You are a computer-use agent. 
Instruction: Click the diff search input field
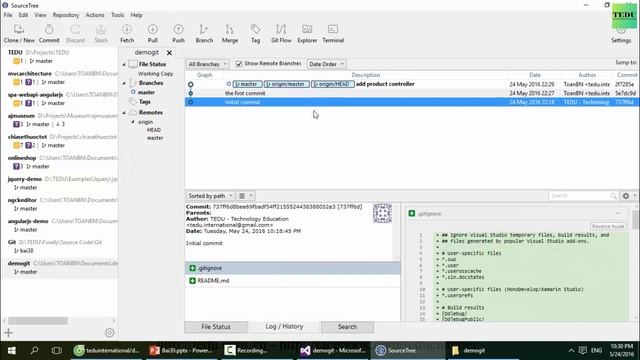click(583, 196)
